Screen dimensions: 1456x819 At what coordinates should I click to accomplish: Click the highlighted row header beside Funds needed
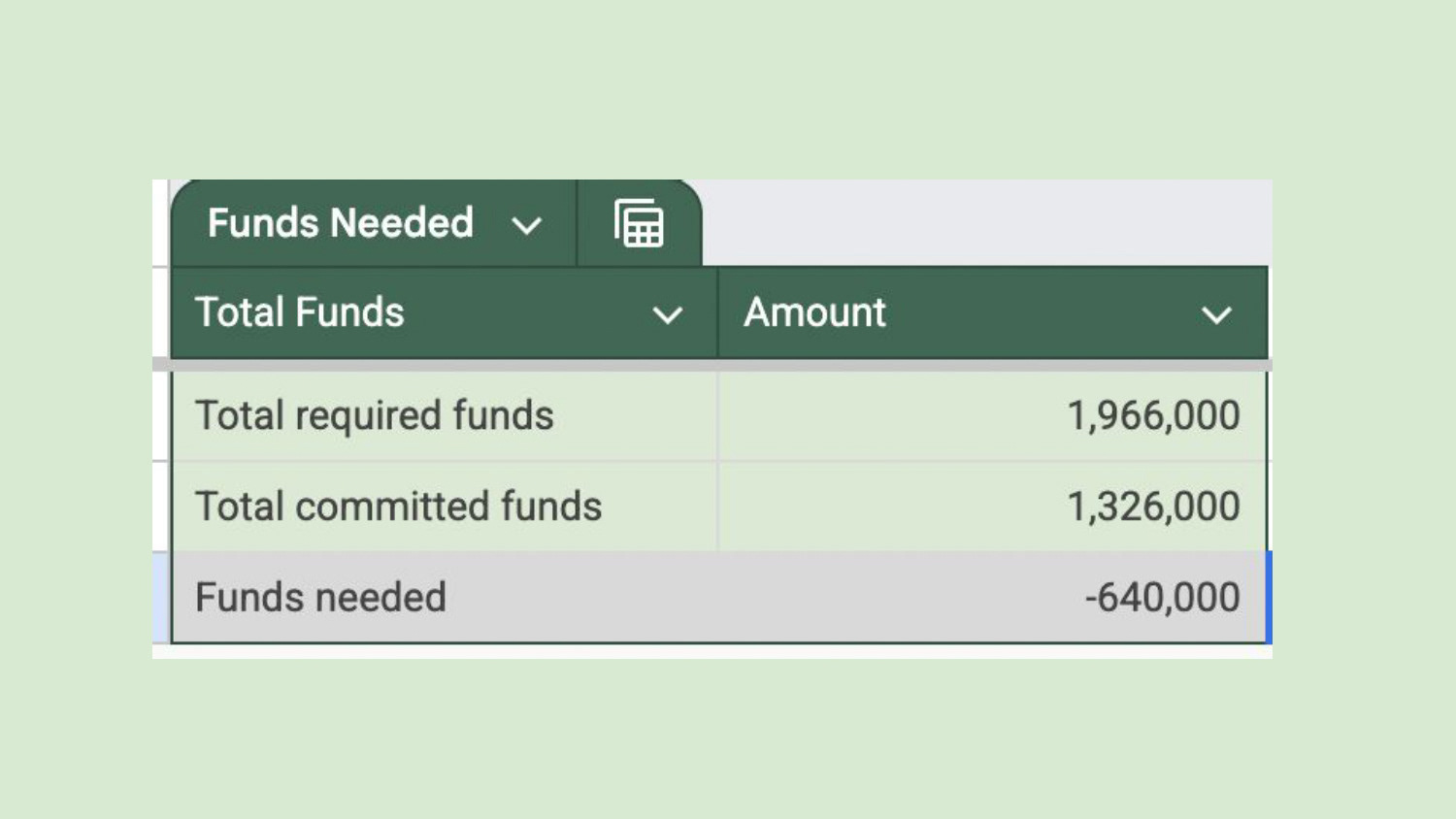(x=160, y=597)
